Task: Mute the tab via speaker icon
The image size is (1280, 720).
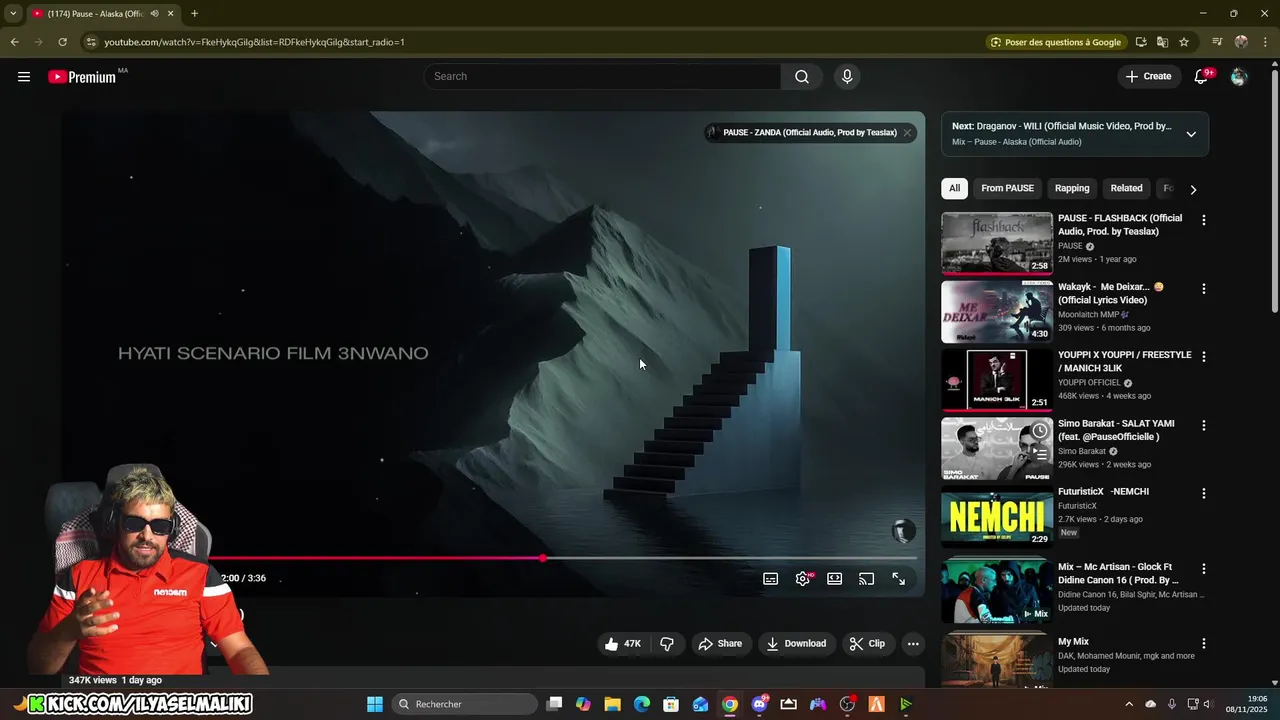Action: [154, 14]
